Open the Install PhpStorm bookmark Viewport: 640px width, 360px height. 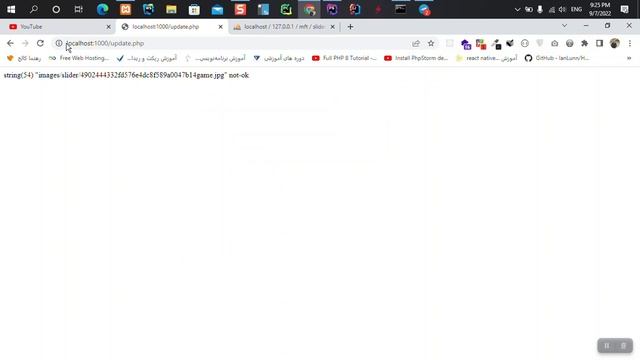416,58
